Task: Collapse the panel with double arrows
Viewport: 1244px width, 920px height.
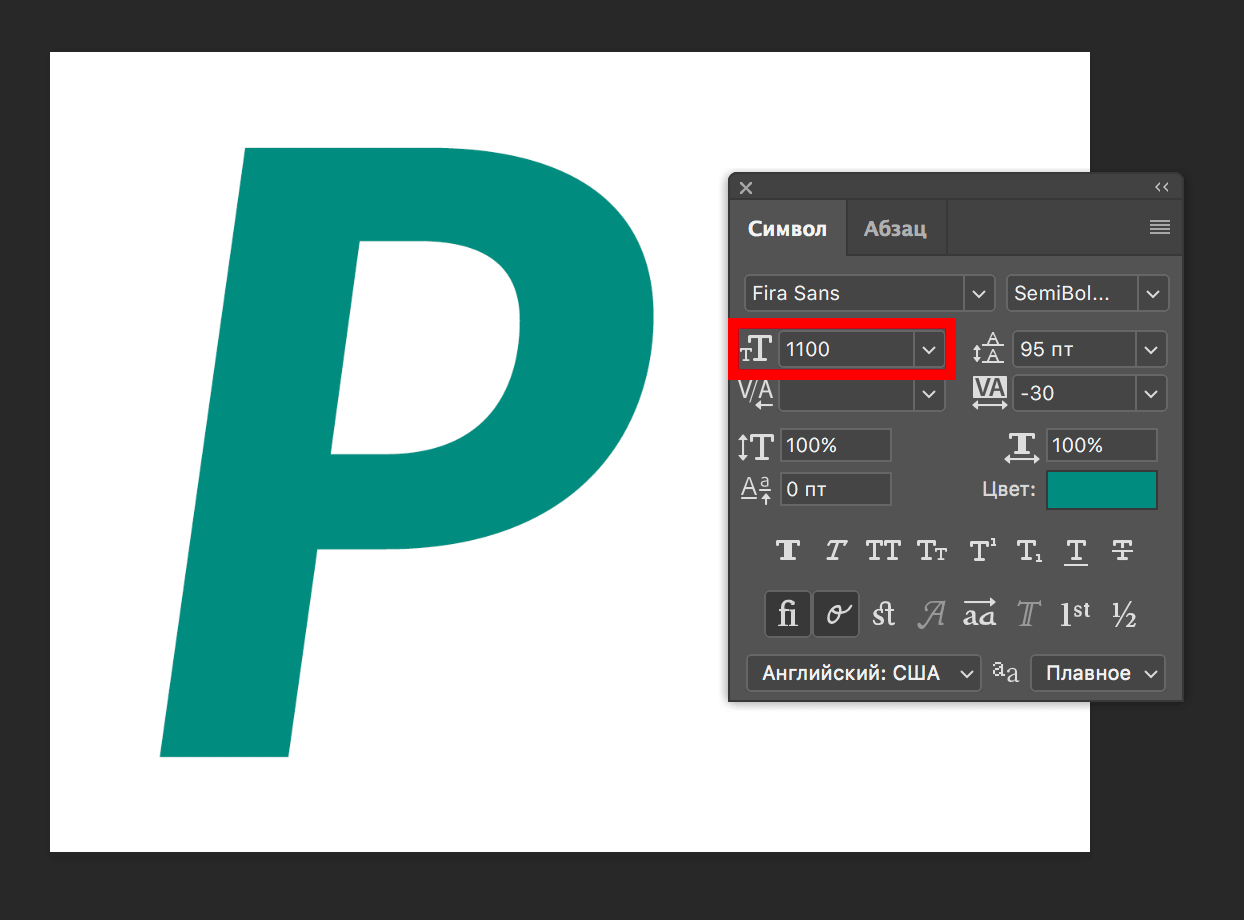Action: tap(1161, 187)
